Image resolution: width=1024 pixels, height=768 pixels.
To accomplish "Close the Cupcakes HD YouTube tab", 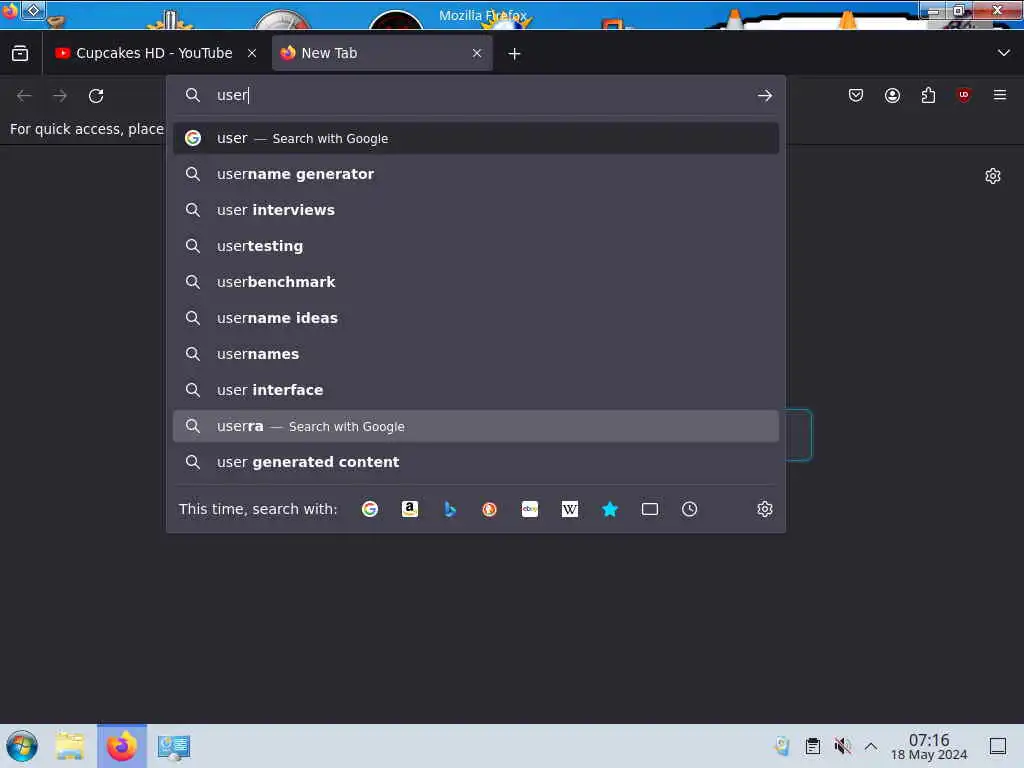I will click(x=252, y=53).
